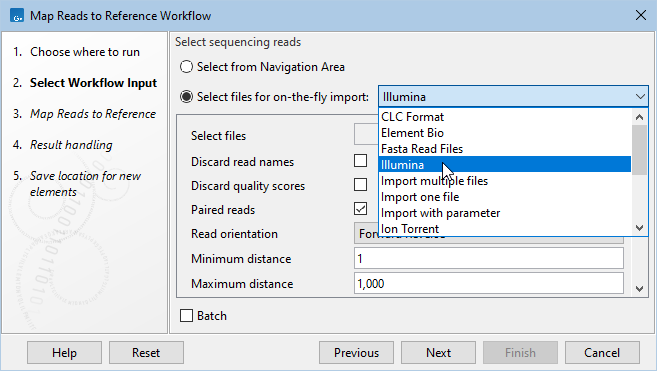Click the 'Select sequencing reads' heading
Viewport: 657px width, 371px height.
[x=238, y=42]
